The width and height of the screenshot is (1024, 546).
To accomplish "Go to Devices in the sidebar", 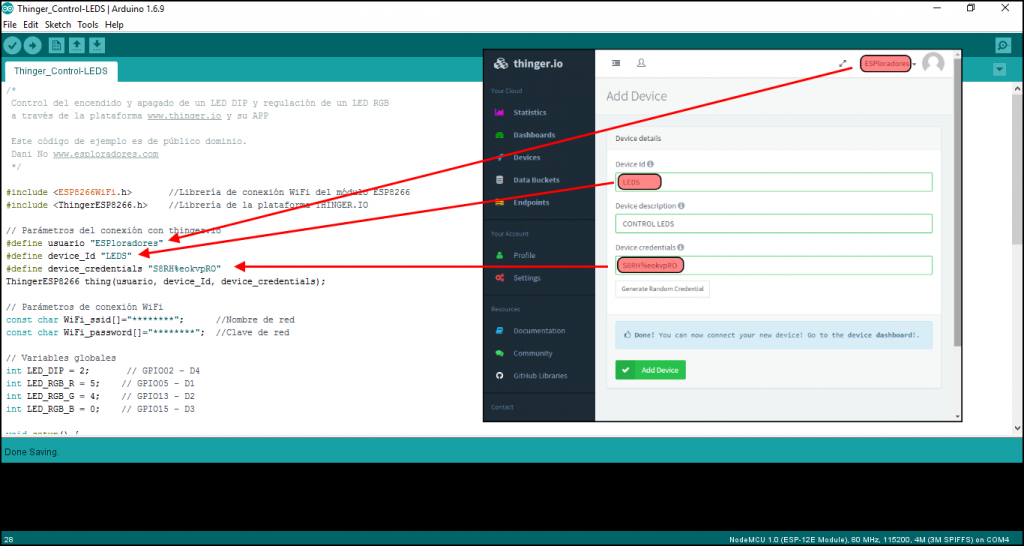I will click(526, 157).
